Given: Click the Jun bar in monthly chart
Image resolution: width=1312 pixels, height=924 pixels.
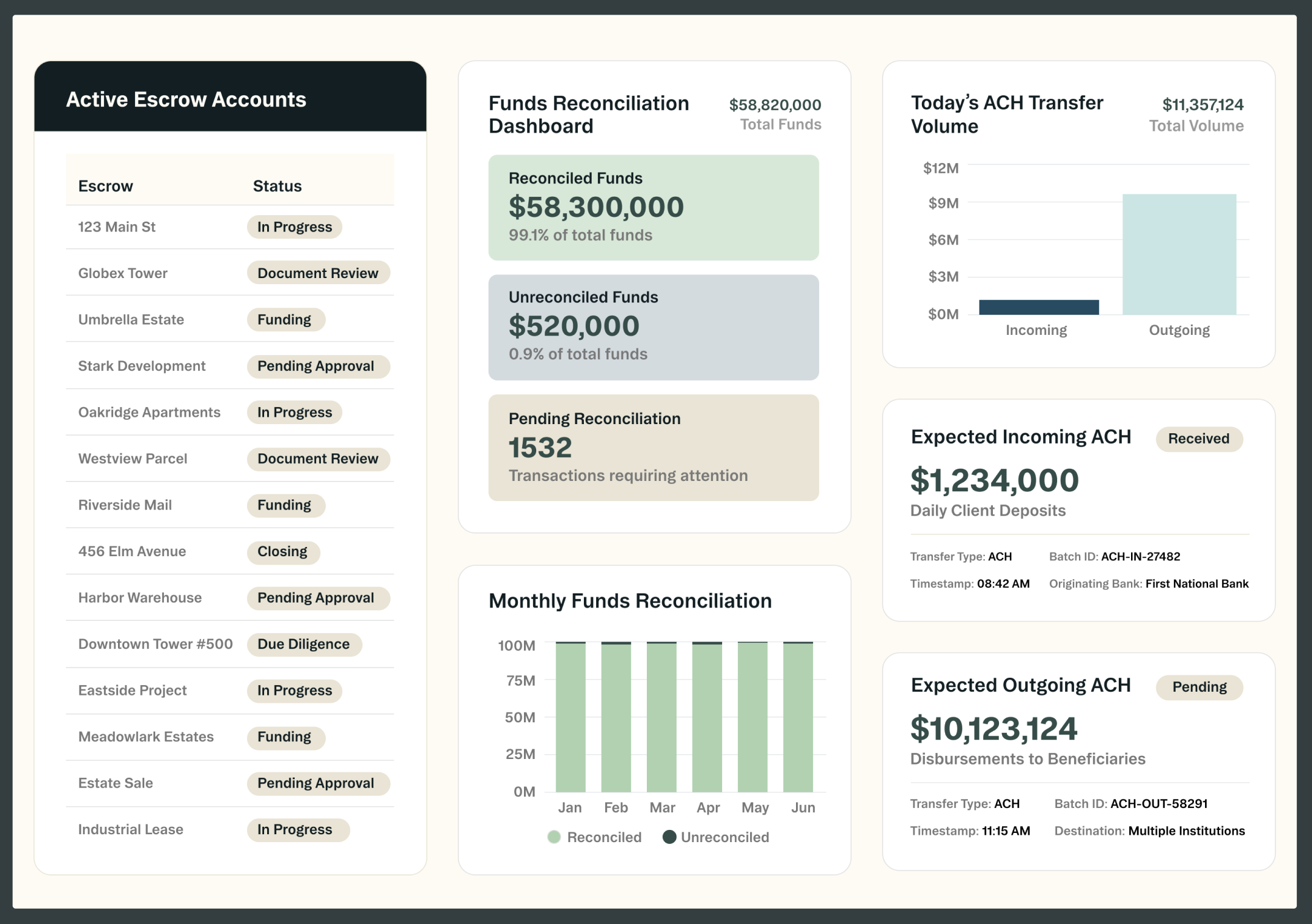Looking at the screenshot, I should pos(798,718).
